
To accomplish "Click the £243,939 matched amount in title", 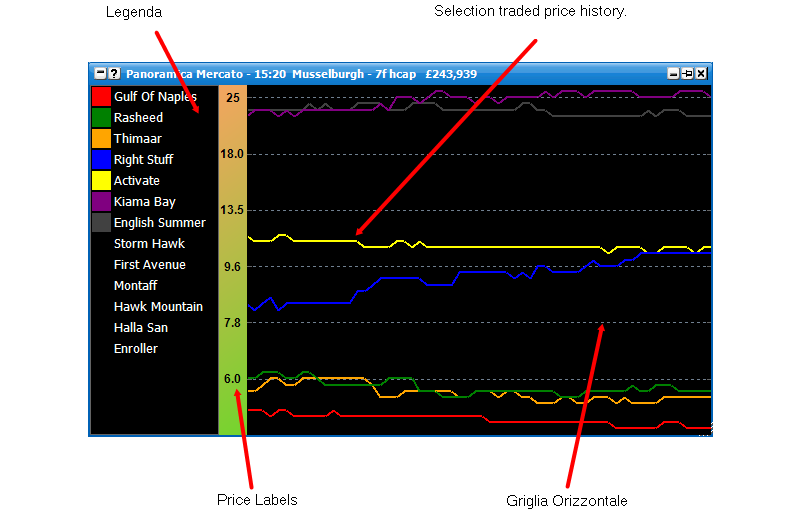I will (451, 74).
